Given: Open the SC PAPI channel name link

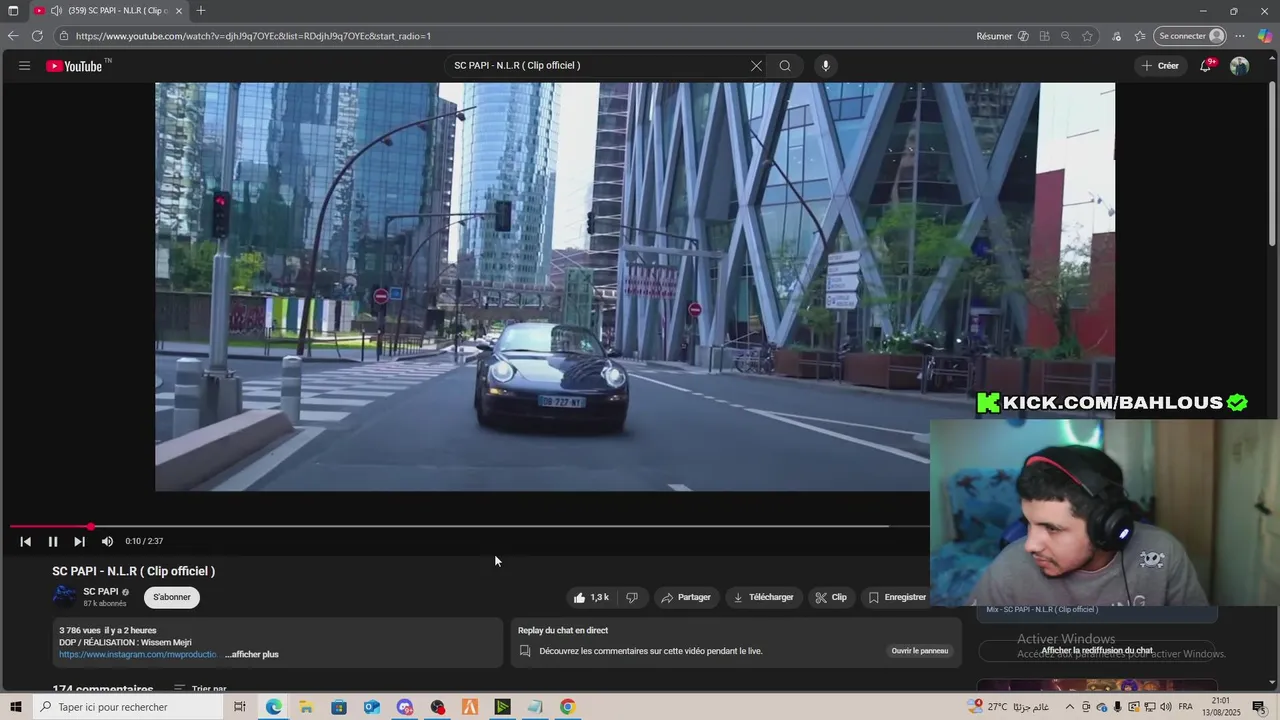Looking at the screenshot, I should pyautogui.click(x=101, y=592).
